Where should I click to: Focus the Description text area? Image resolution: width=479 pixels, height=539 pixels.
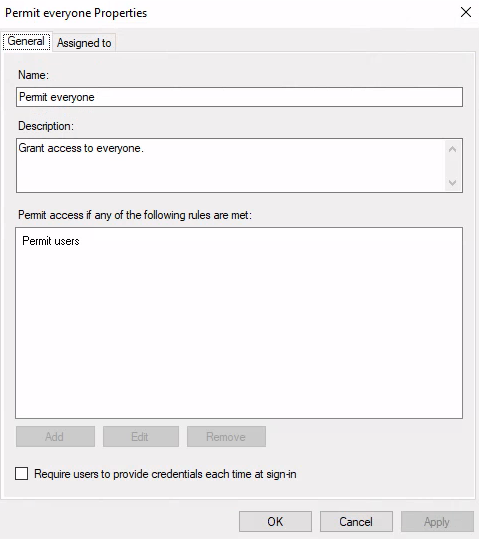coord(230,165)
